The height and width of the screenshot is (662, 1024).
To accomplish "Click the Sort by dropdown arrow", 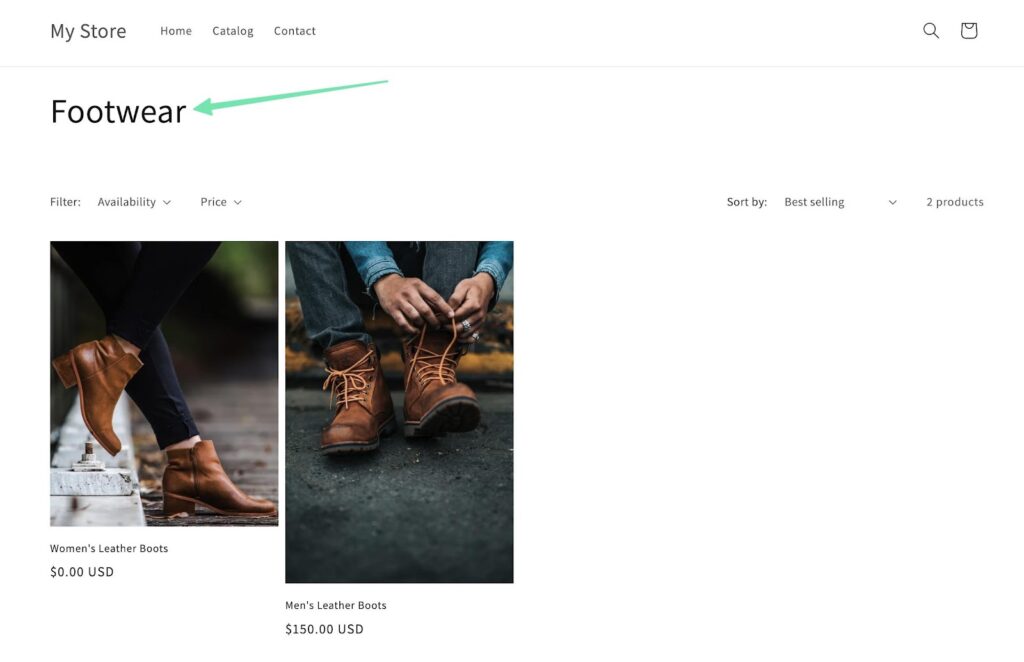I will 892,203.
